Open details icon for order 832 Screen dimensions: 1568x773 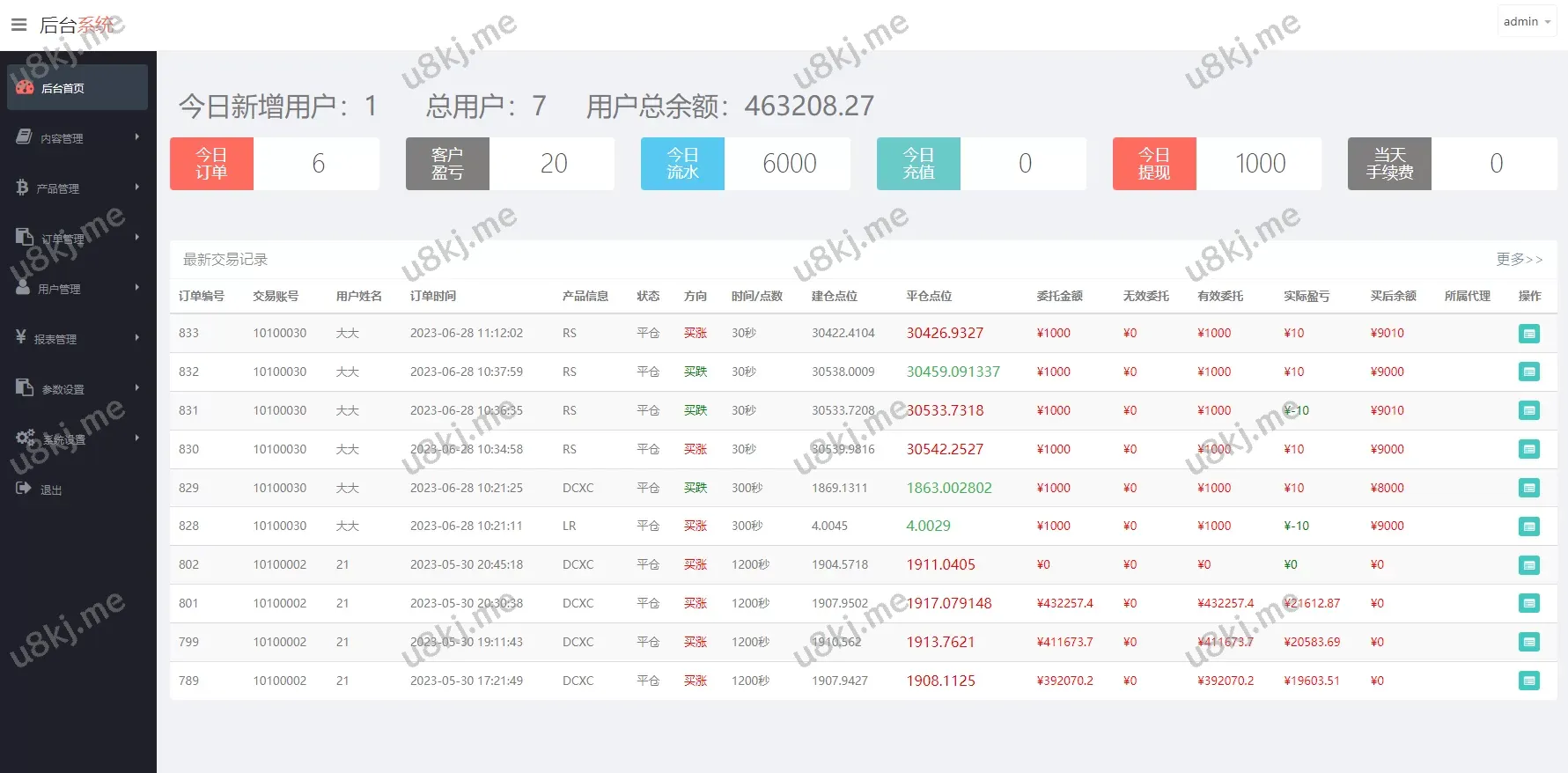(1529, 372)
